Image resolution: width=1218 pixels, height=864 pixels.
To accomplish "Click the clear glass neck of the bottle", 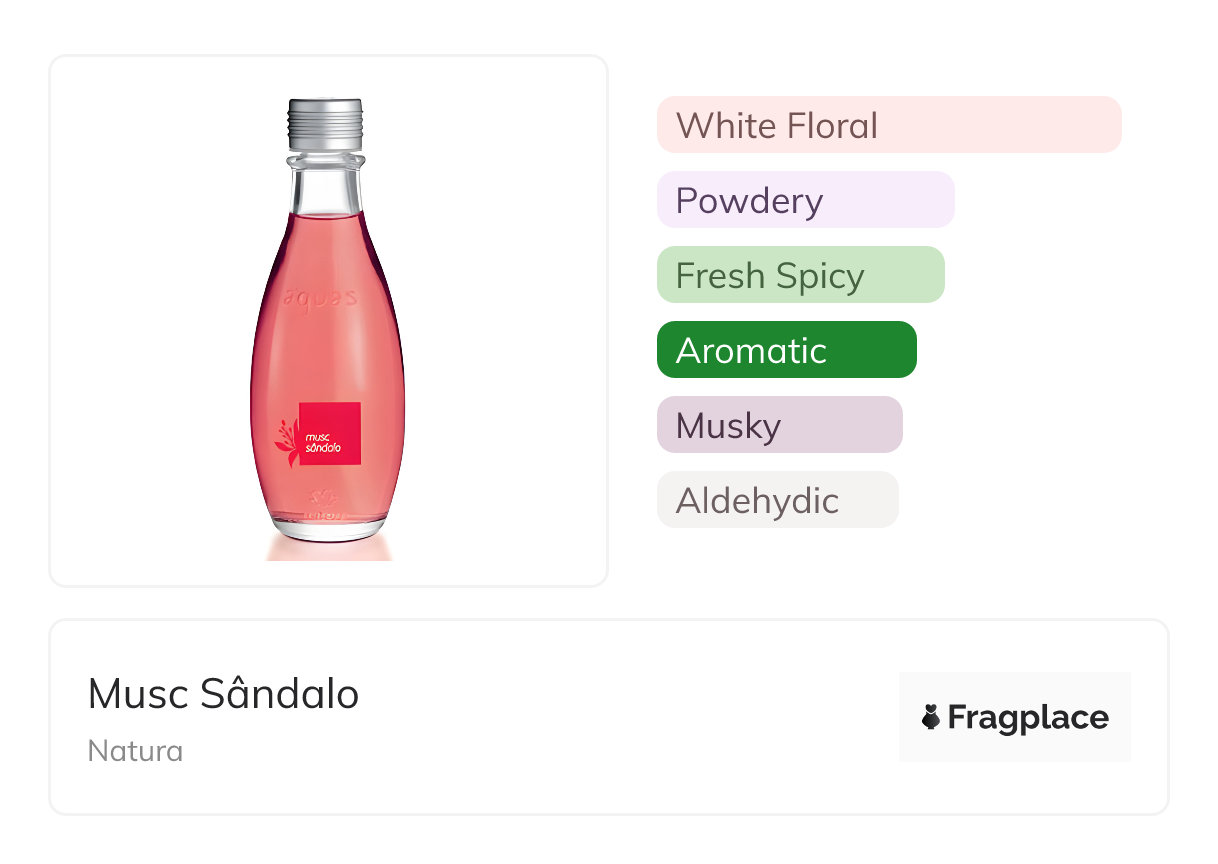I will coord(325,185).
